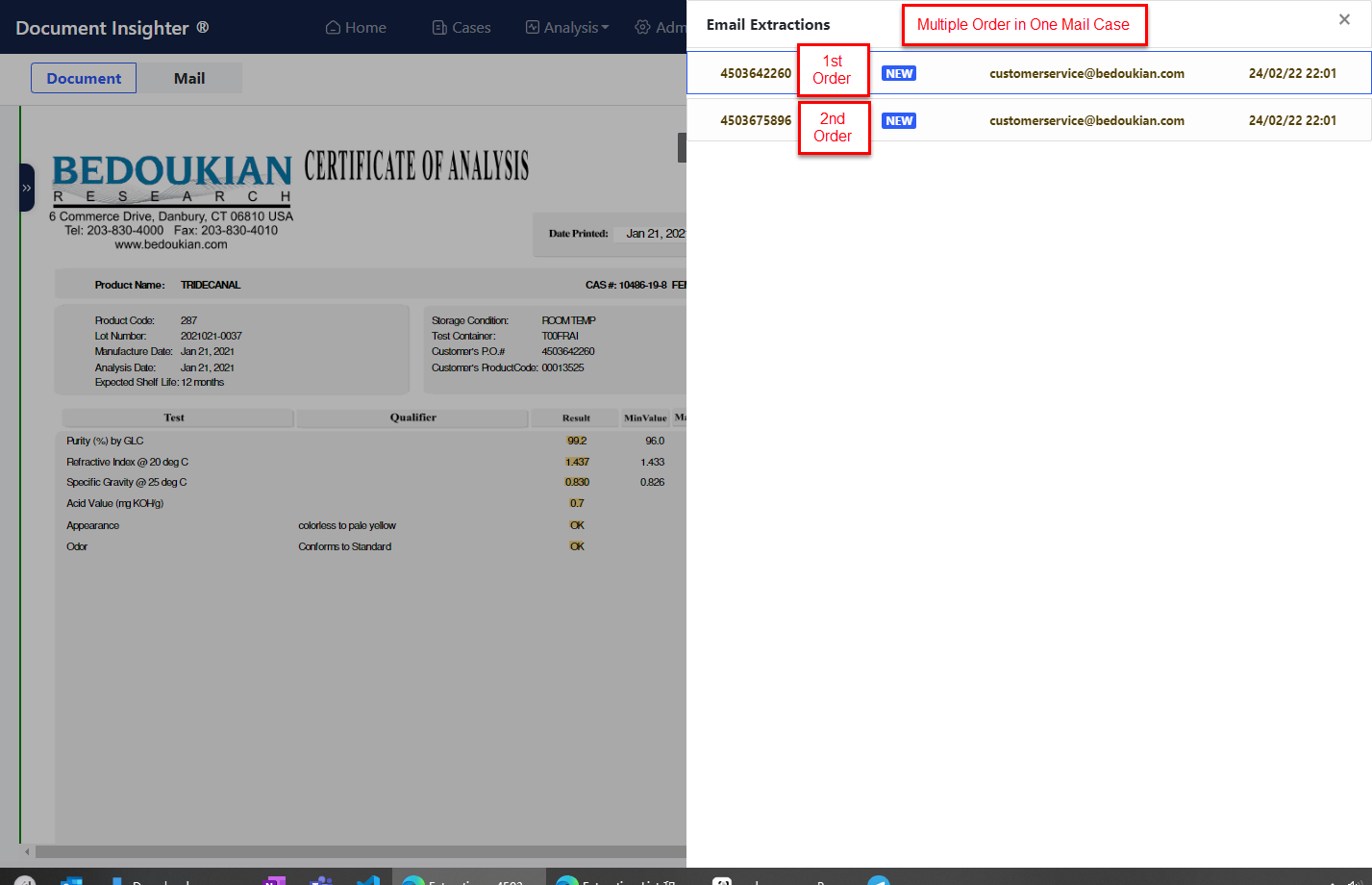Click the Analysis chart icon
The height and width of the screenshot is (885, 1372).
(x=533, y=28)
